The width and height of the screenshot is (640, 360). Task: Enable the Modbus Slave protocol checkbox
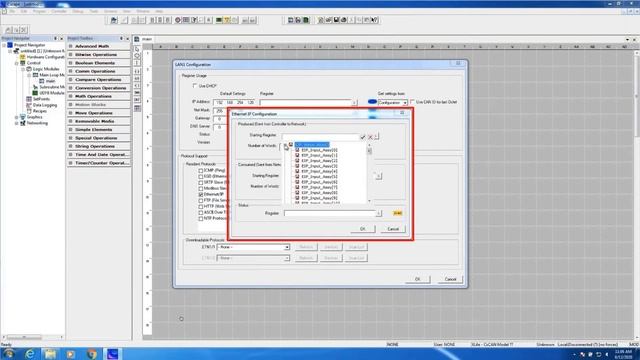pos(201,189)
